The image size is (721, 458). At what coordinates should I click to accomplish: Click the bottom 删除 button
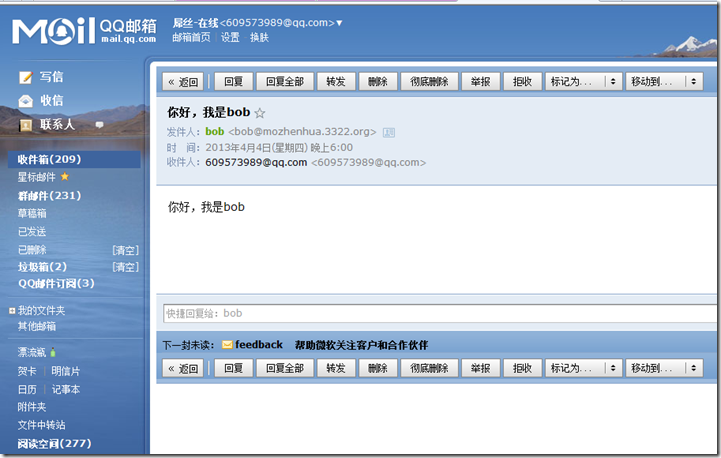[378, 368]
